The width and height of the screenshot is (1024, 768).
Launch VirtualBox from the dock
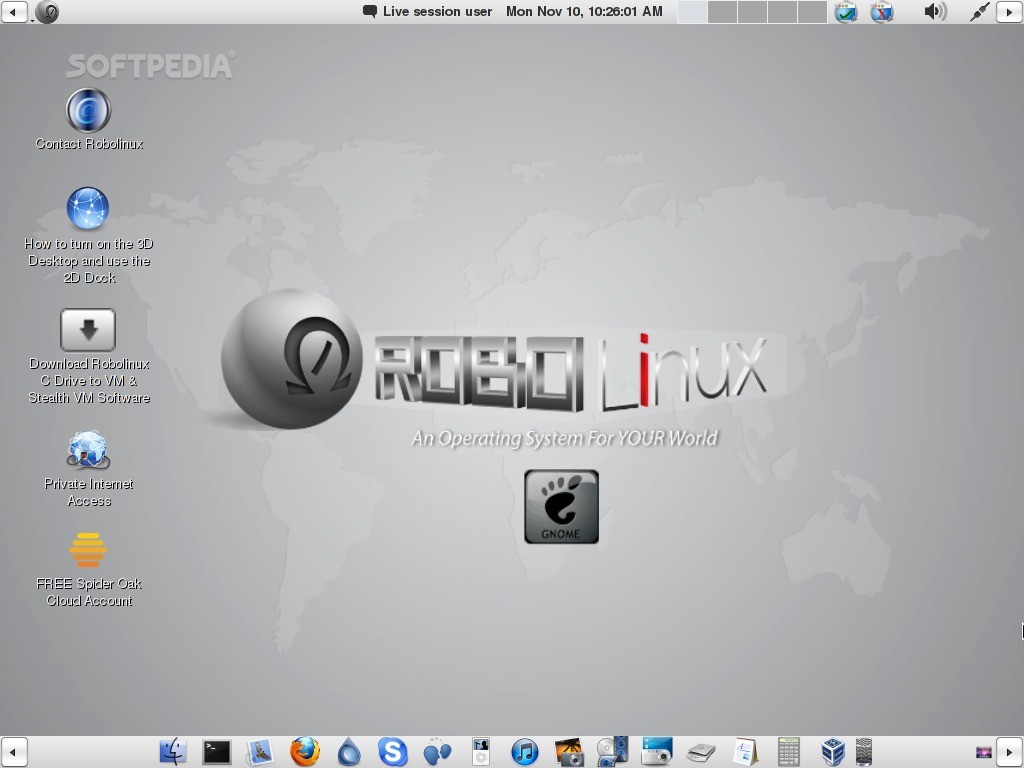833,752
